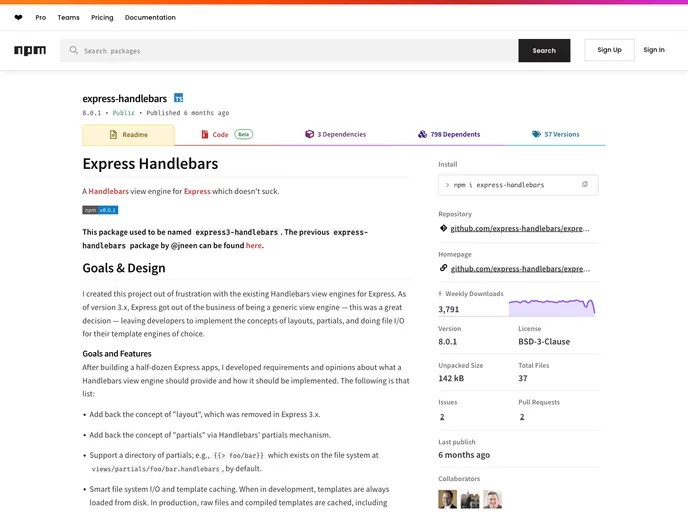Open the Pro menu item
Image resolution: width=688 pixels, height=512 pixels.
[41, 18]
